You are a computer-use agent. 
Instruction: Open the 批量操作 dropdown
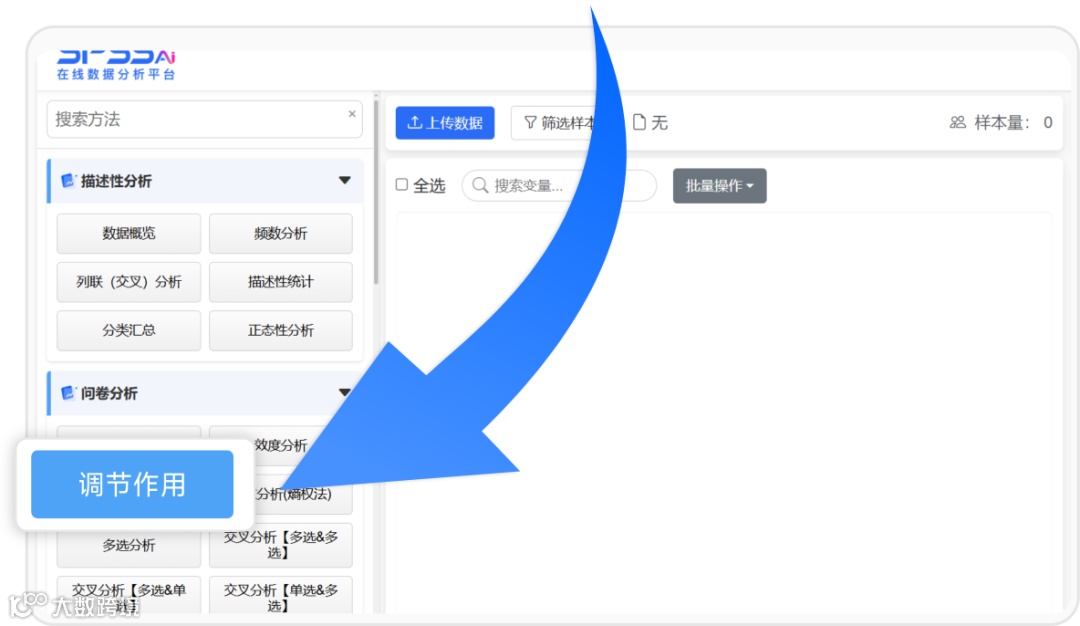719,186
